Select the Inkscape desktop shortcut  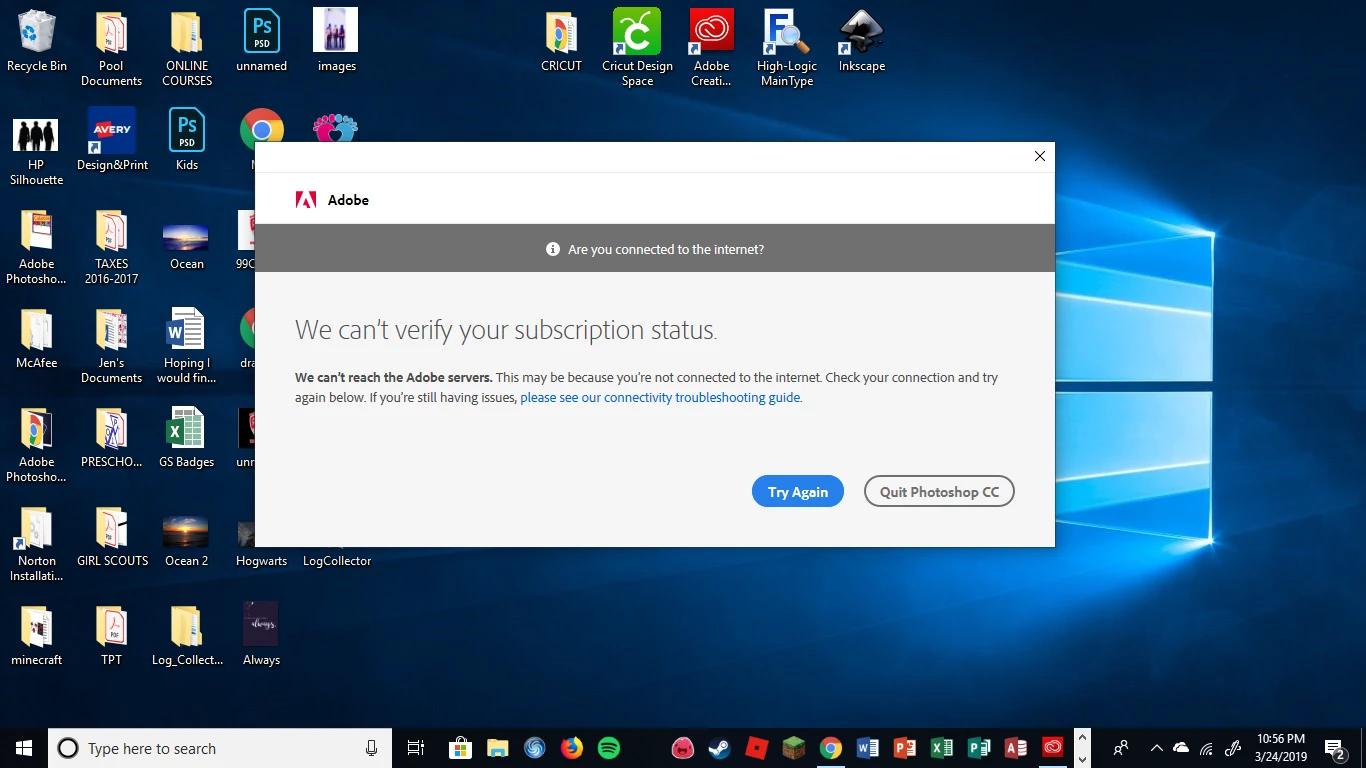862,41
